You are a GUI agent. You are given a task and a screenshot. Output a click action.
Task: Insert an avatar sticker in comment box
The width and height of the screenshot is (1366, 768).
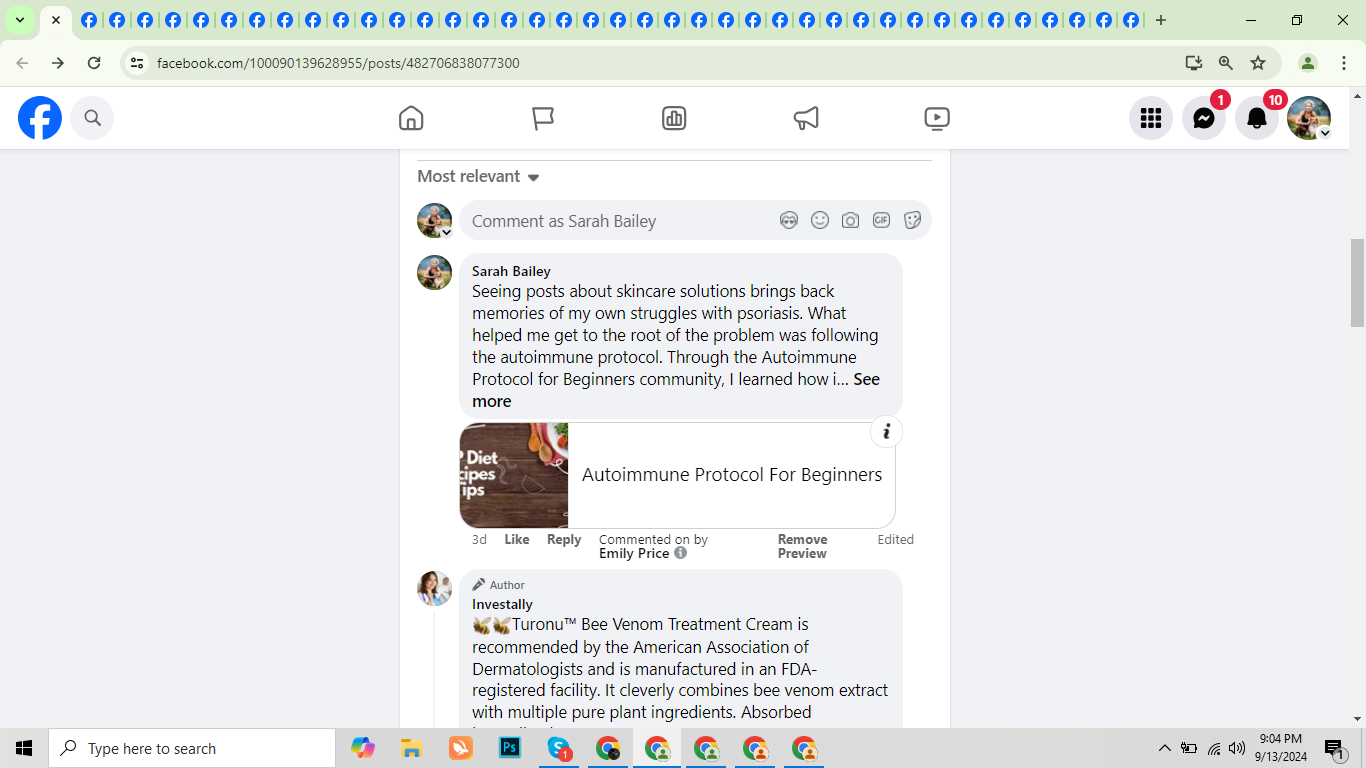point(789,221)
